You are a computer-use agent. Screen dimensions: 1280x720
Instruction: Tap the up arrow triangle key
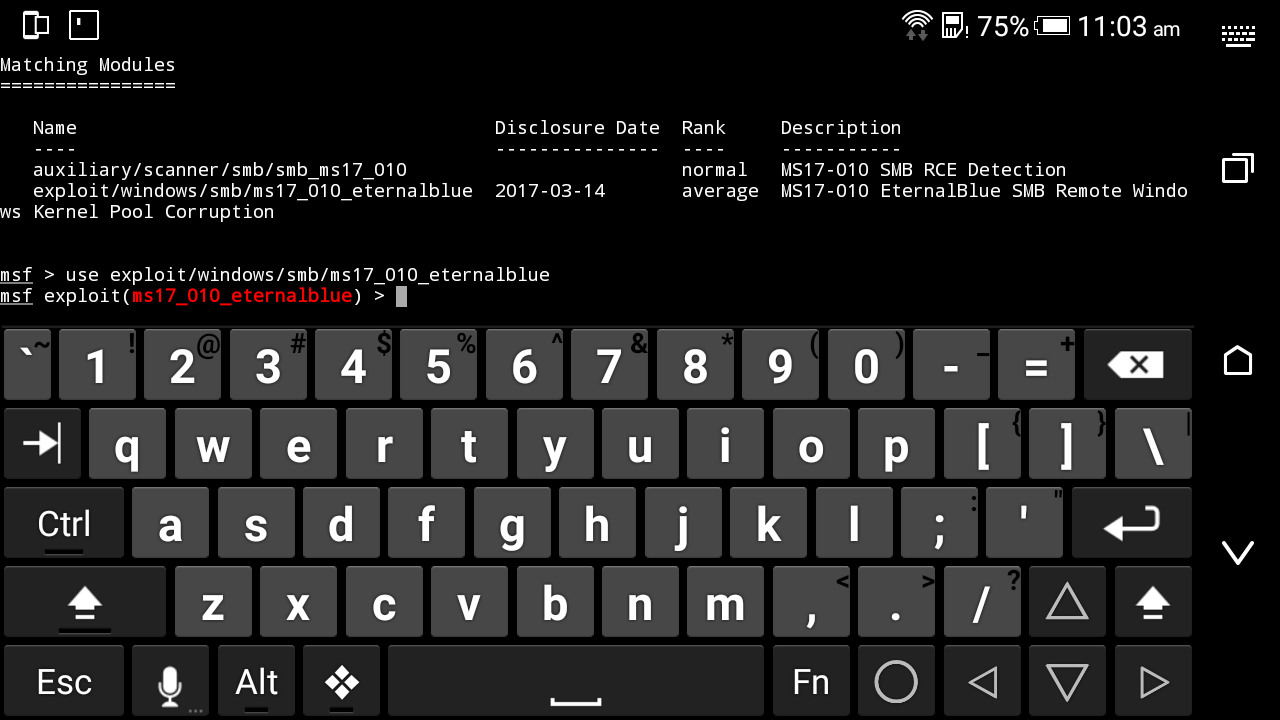click(1067, 602)
